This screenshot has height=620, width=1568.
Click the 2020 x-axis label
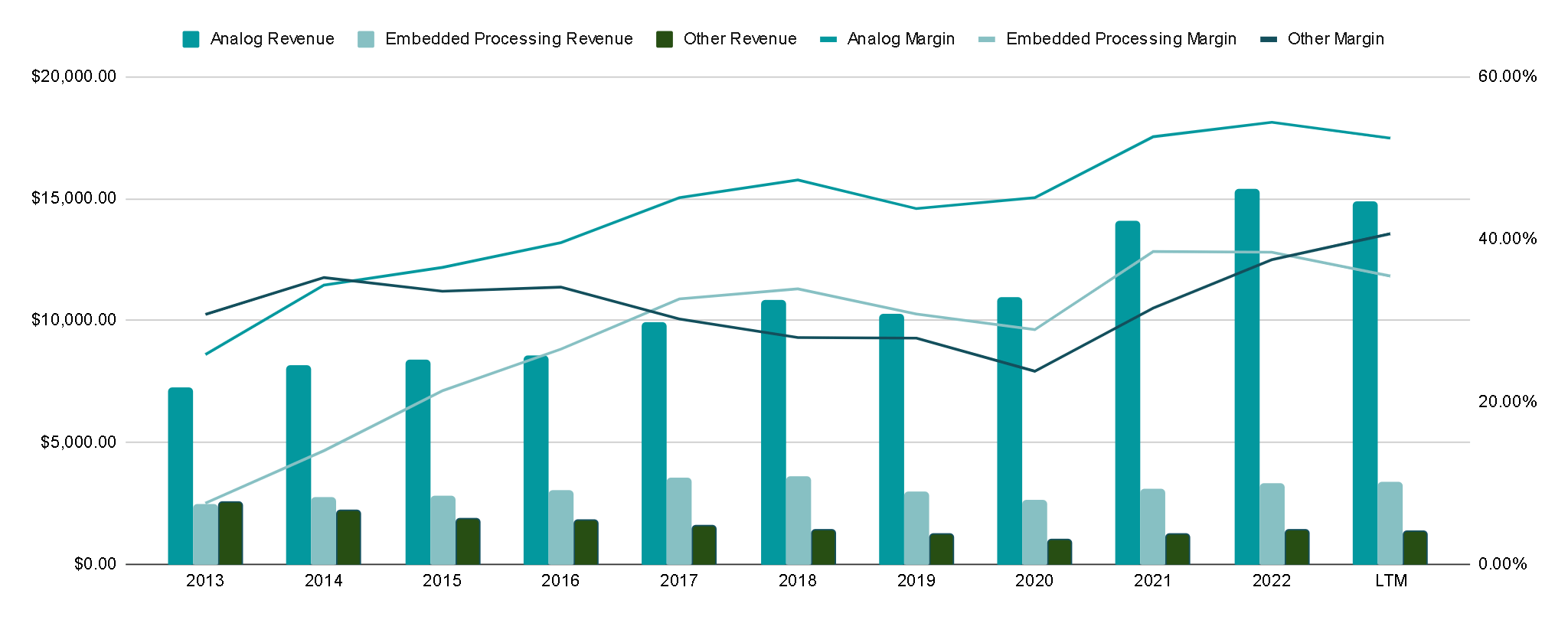(x=1034, y=581)
